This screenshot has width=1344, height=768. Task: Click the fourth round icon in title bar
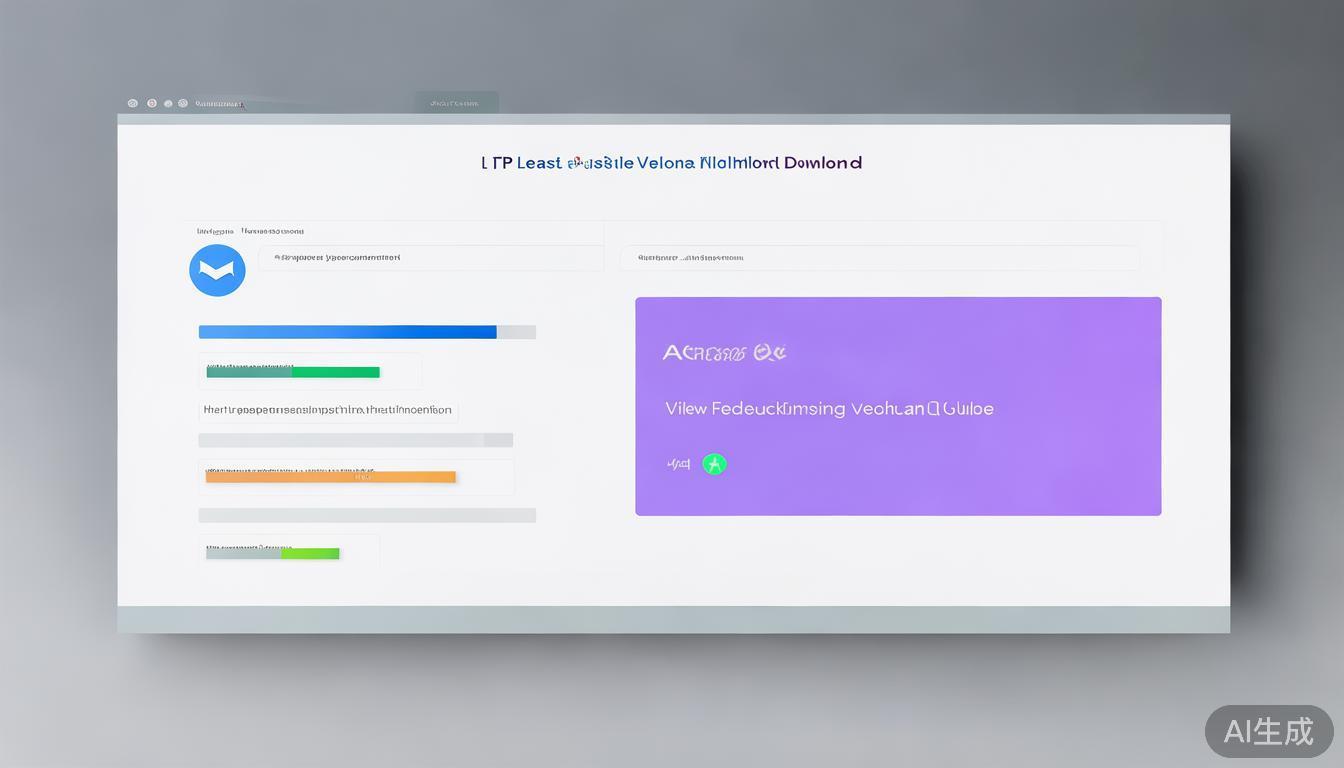click(x=183, y=103)
